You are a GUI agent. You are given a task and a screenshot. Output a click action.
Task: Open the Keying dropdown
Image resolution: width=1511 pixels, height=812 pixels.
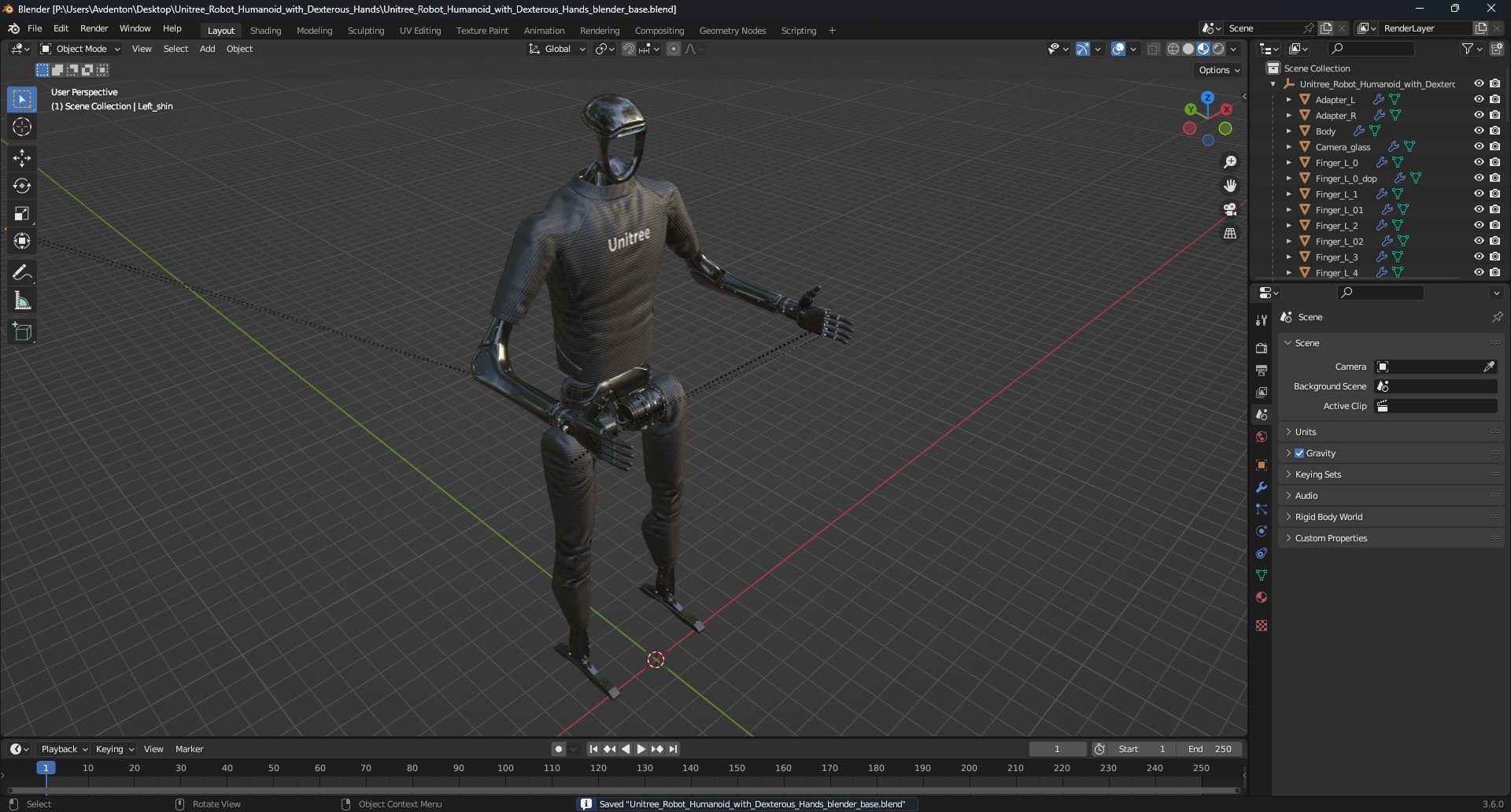pos(114,749)
